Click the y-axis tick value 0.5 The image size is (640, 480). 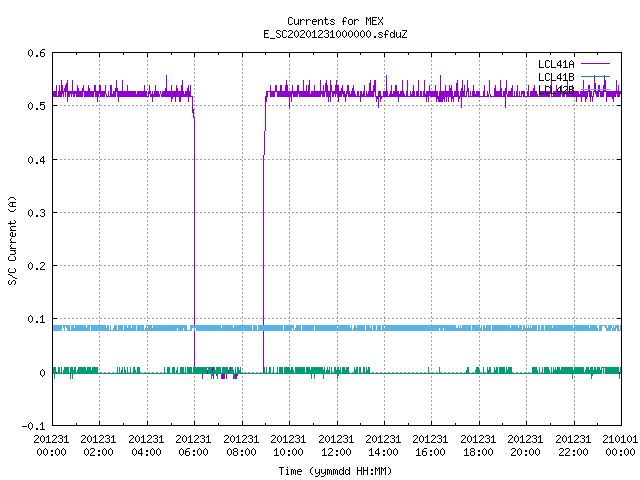[x=36, y=106]
